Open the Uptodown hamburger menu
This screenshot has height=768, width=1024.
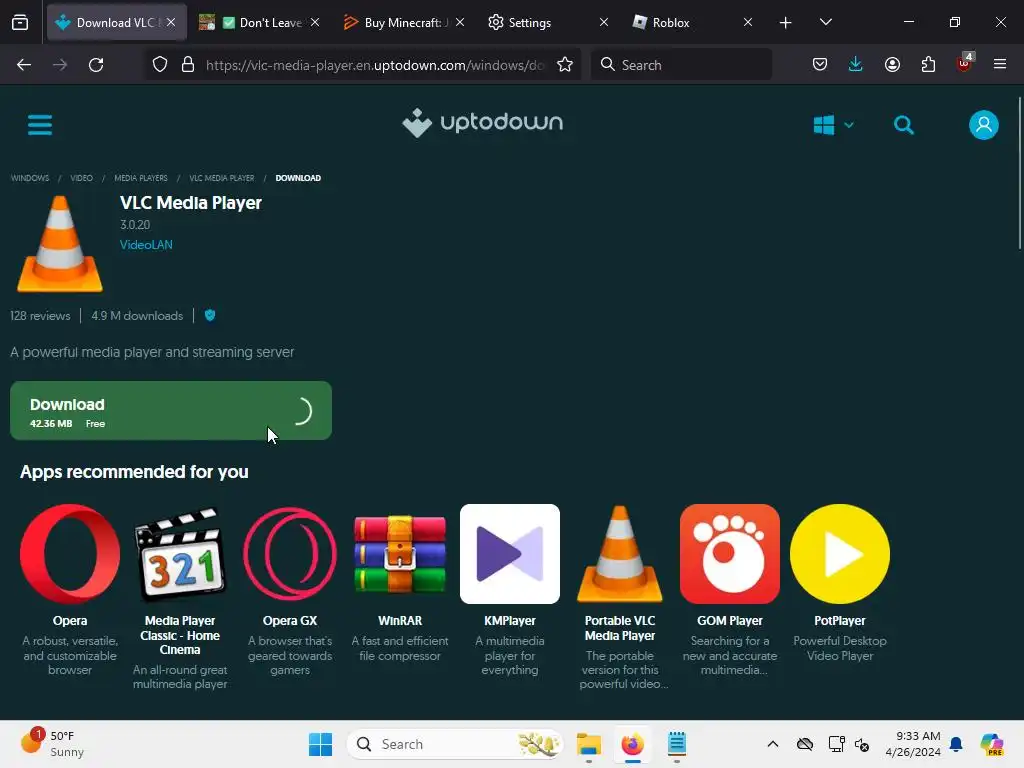click(x=40, y=125)
